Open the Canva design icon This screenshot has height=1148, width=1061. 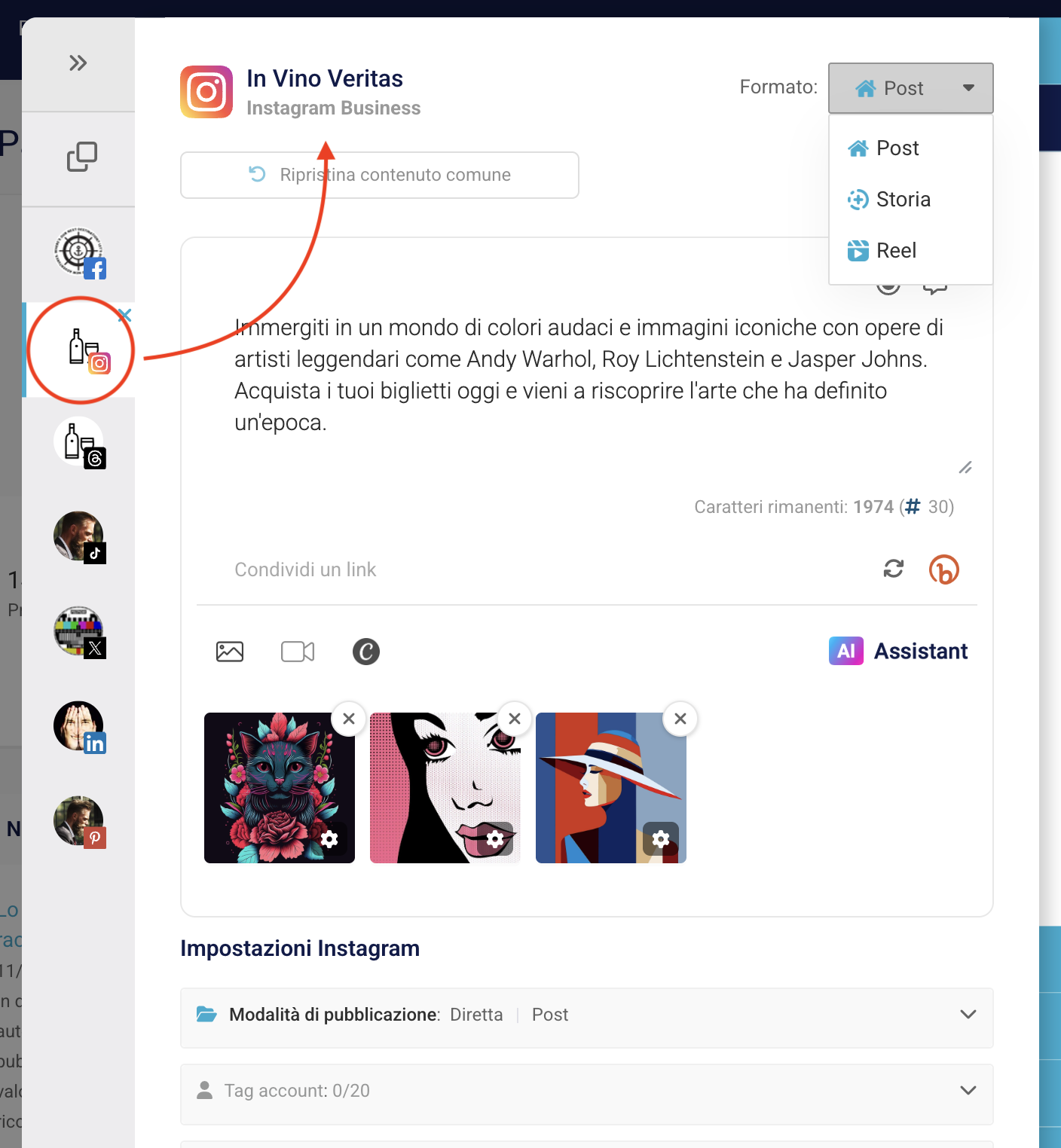click(x=365, y=652)
